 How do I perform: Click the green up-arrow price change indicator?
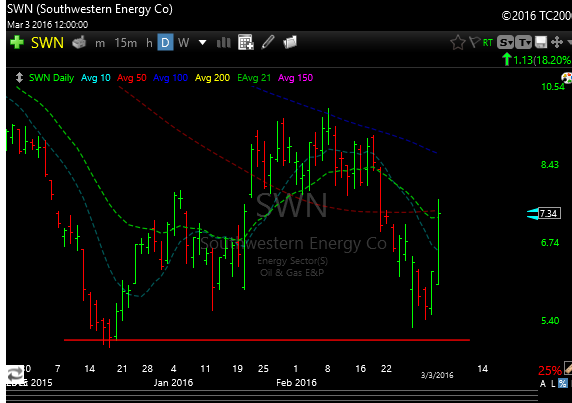506,59
